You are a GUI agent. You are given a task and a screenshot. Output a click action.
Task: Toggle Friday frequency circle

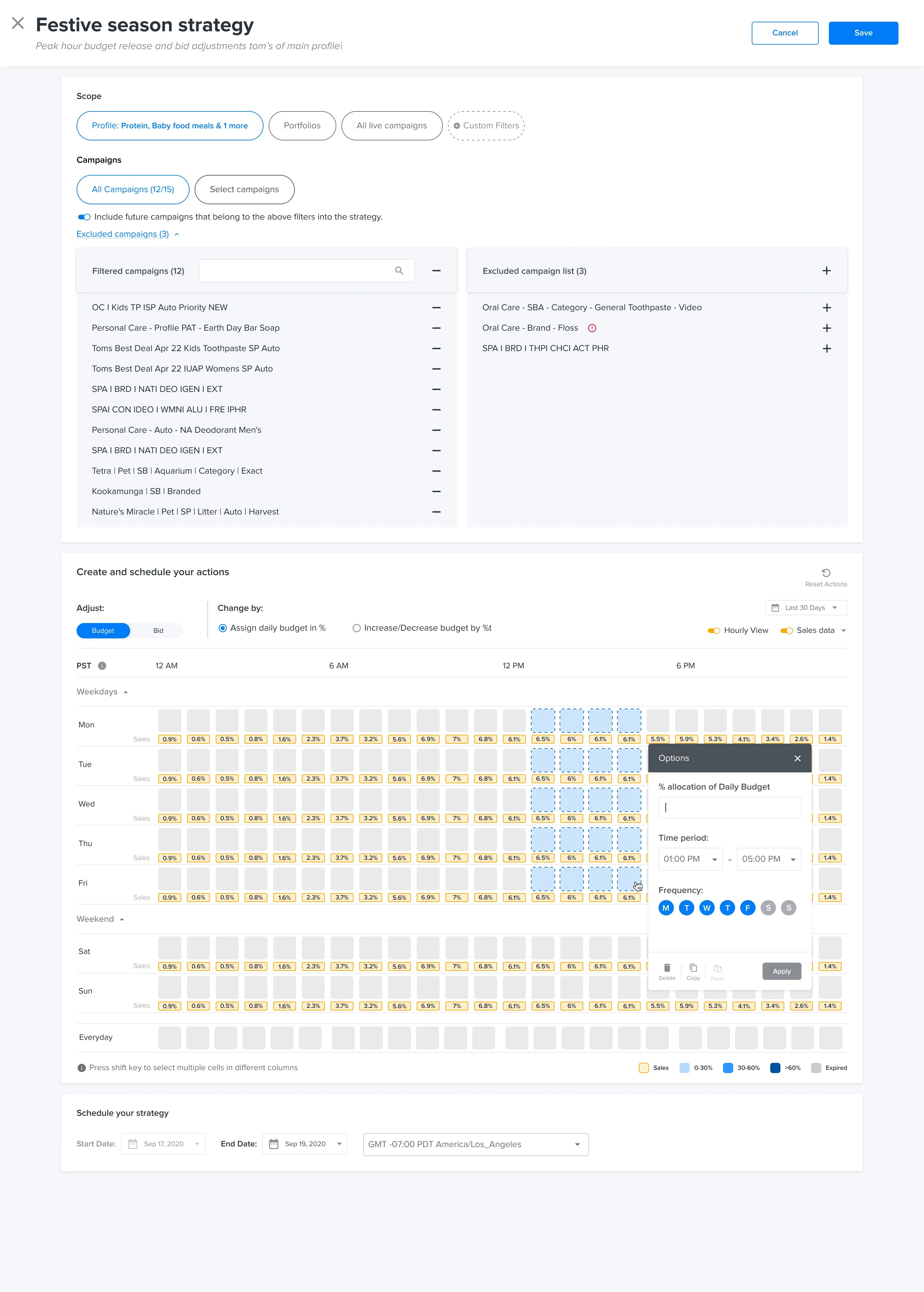tap(748, 908)
